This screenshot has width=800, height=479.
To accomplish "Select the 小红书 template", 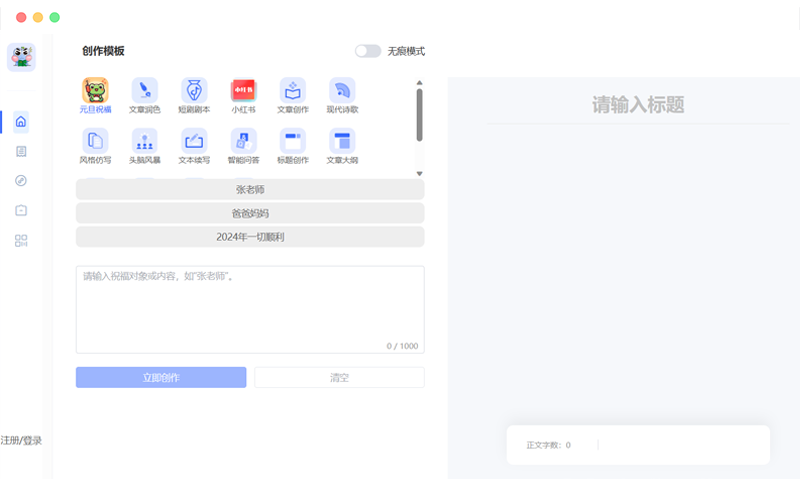I will [243, 91].
